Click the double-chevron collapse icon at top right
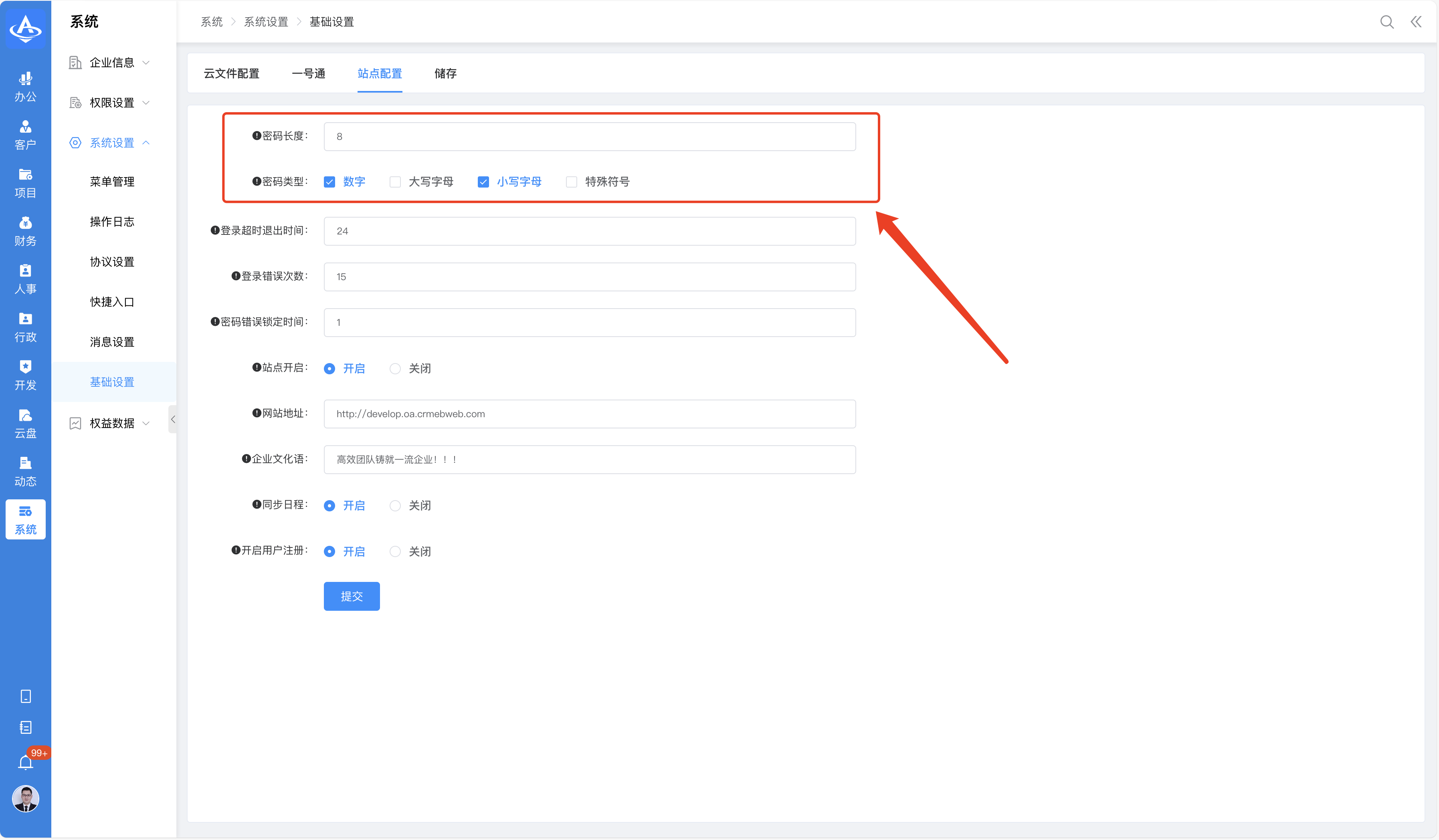Screen dimensions: 1439x840 click(1416, 22)
